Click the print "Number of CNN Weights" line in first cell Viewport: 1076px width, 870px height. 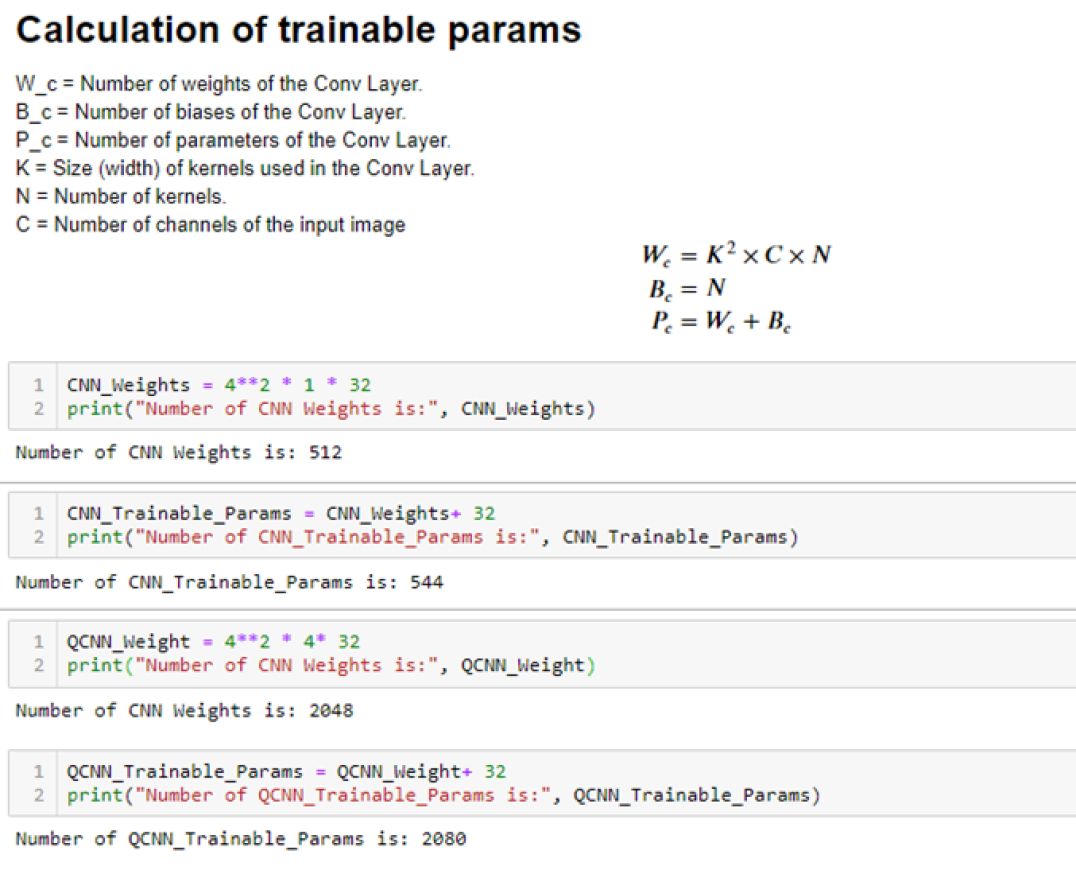click(x=330, y=409)
